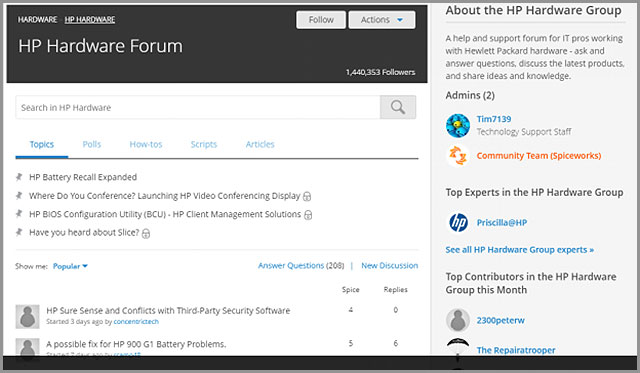Open Tim7139's profile link
Screen dimensions: 640x373
click(x=494, y=119)
